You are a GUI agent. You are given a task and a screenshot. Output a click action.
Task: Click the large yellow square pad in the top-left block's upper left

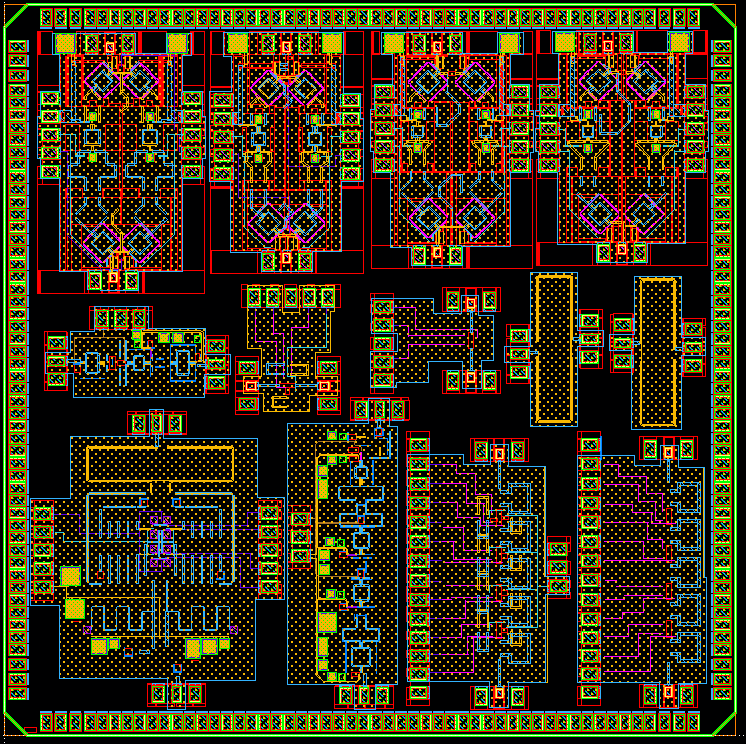(x=65, y=43)
